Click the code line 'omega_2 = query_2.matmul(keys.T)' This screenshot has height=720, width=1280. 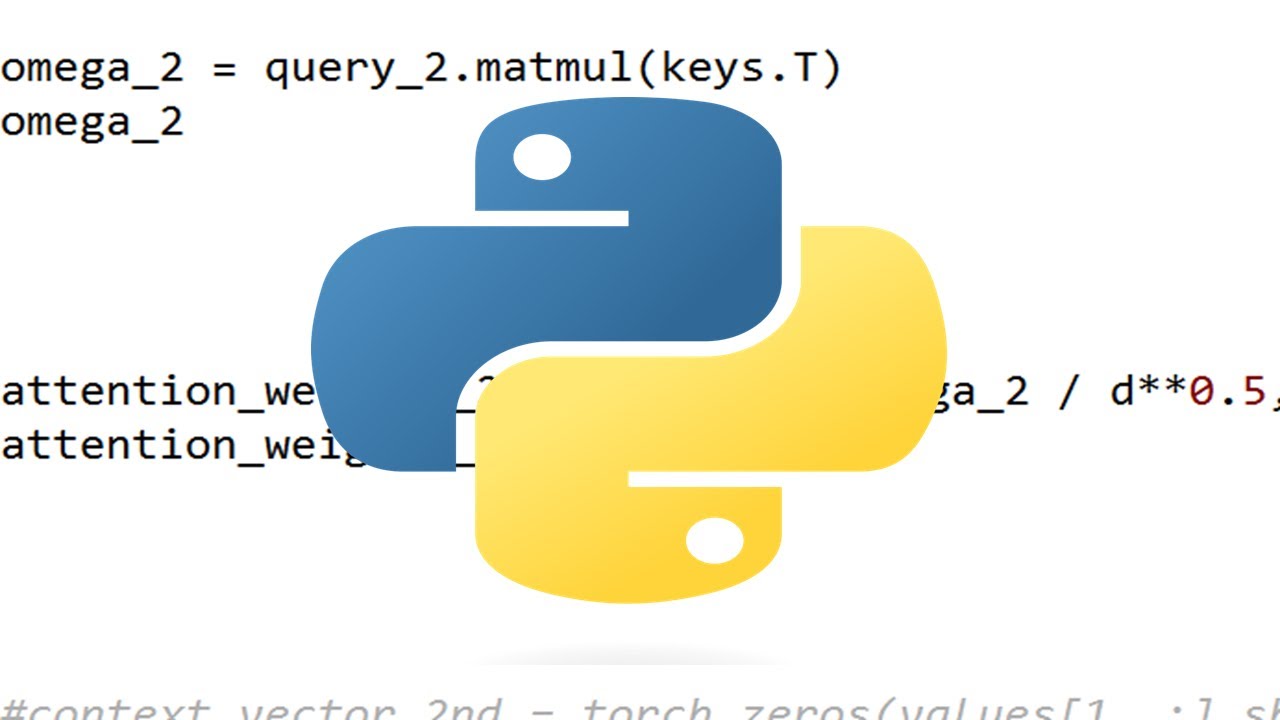(422, 70)
